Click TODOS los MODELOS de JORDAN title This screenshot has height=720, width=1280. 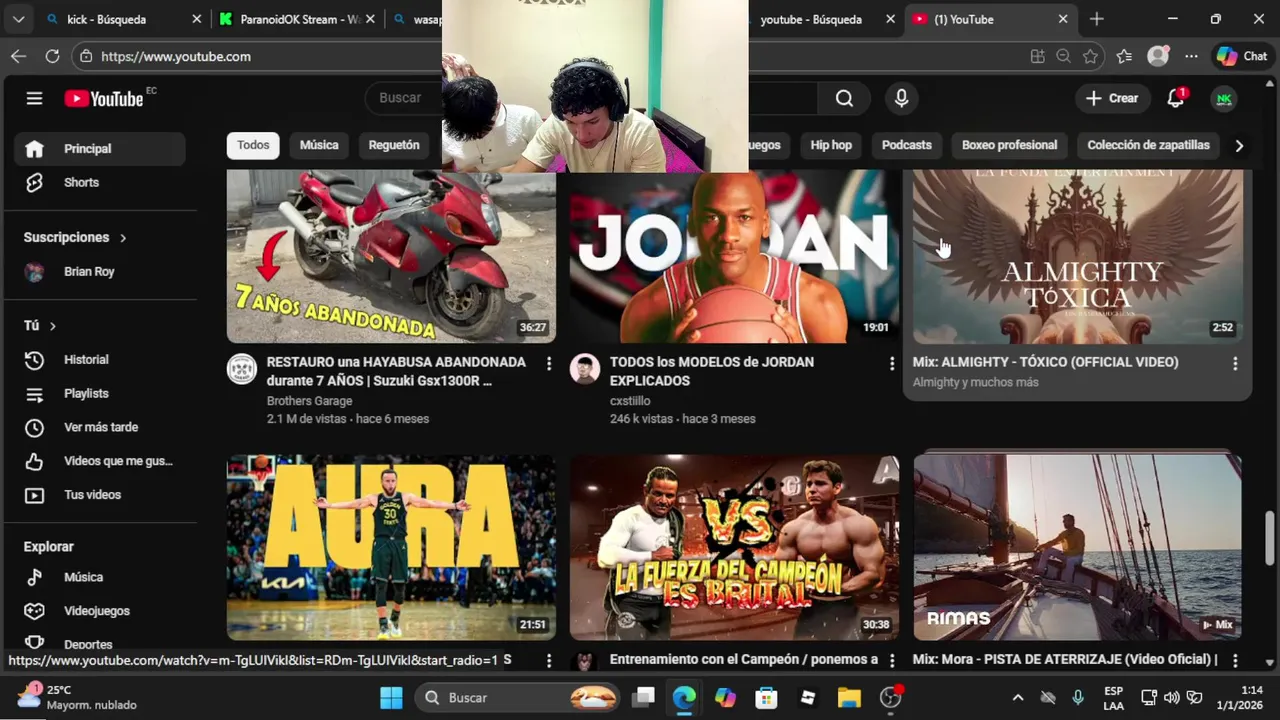click(712, 371)
